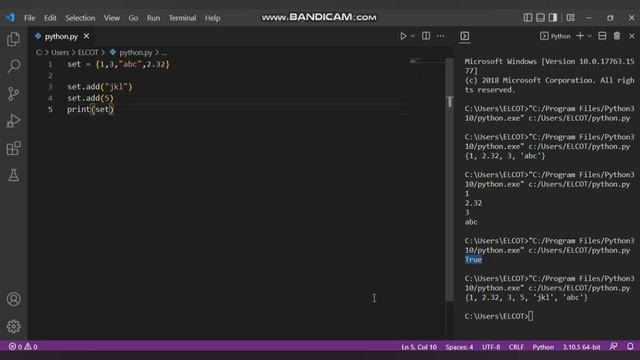Click Users in the breadcrumb path
This screenshot has width=640, height=360.
(x=60, y=53)
